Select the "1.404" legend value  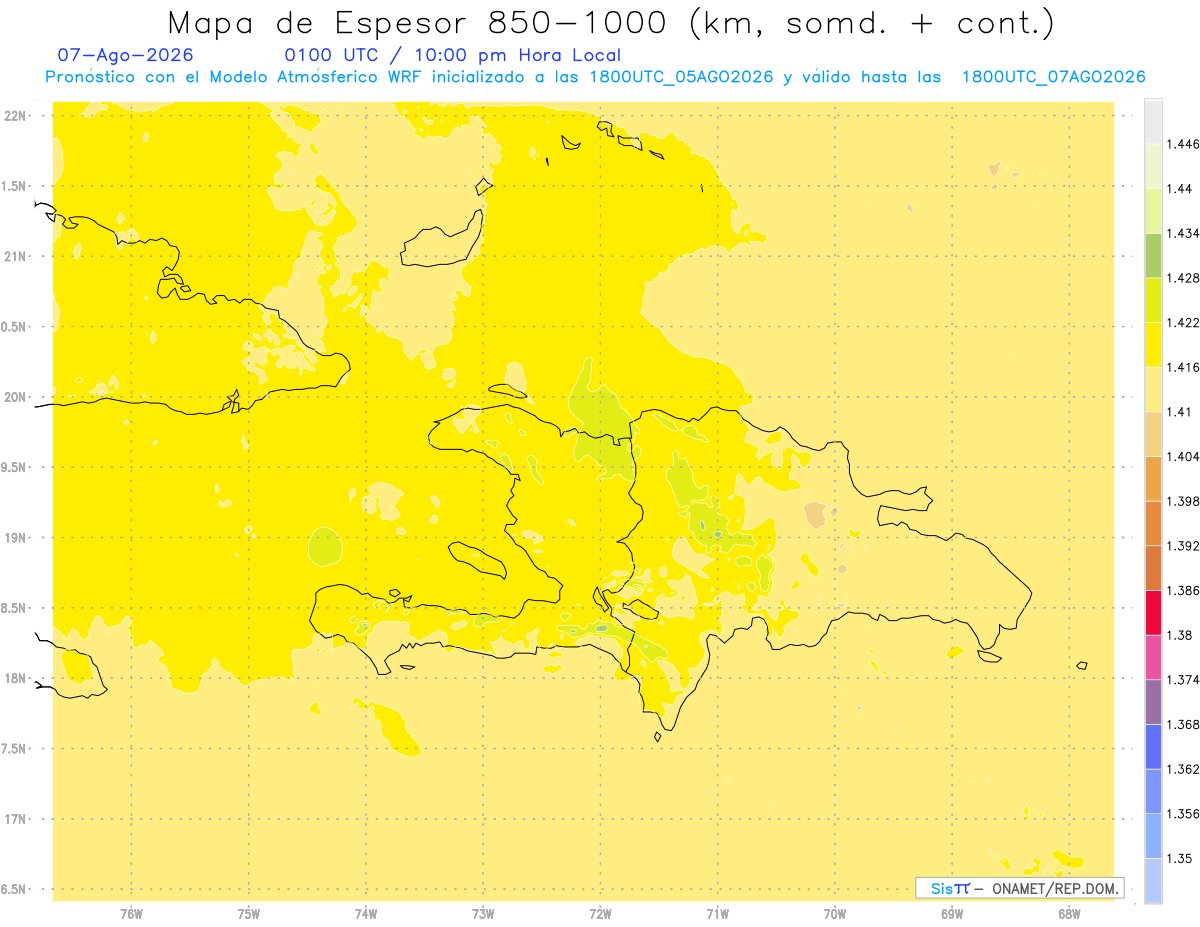point(1182,456)
